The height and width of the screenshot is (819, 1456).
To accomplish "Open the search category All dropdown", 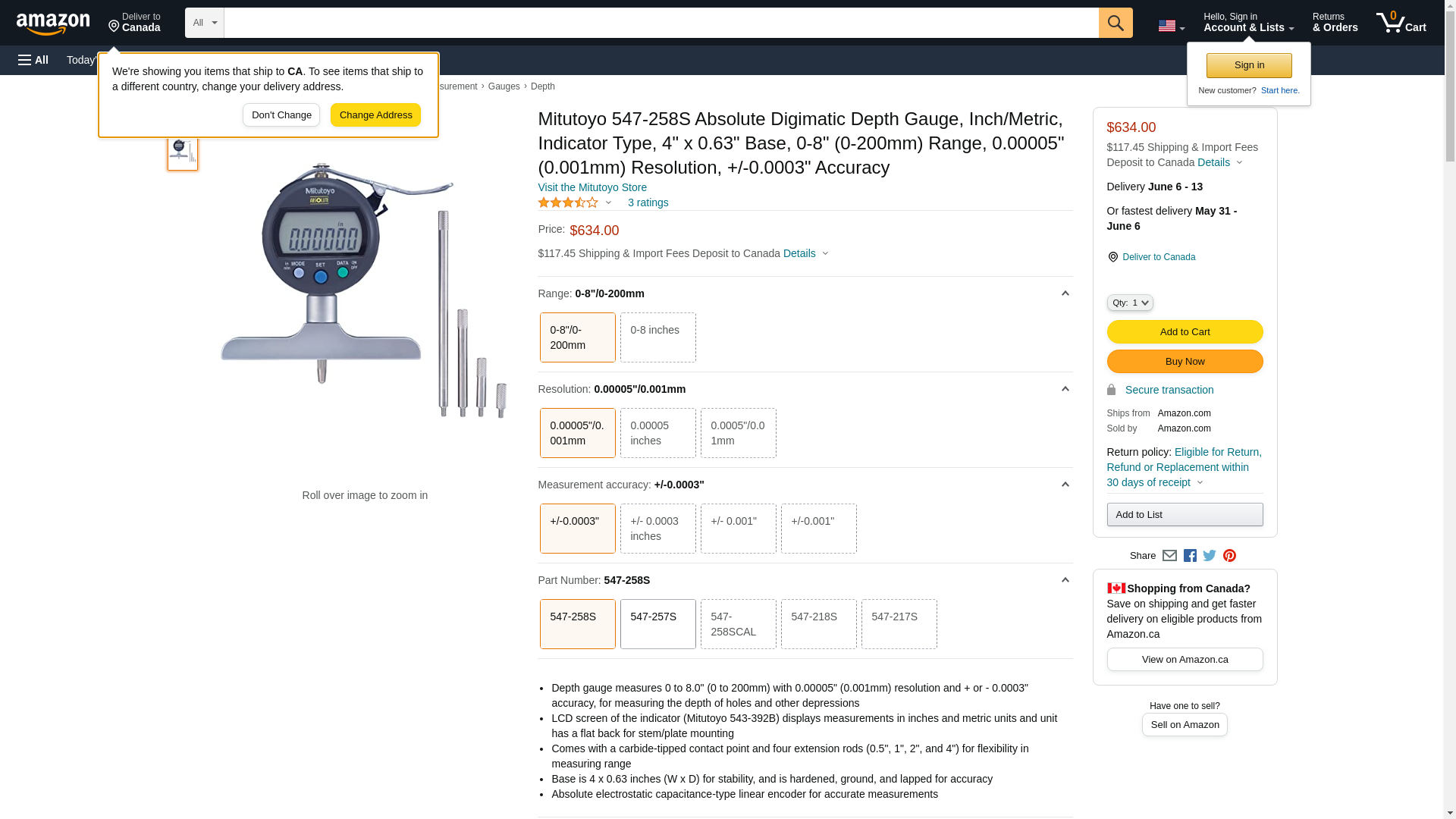I will click(204, 23).
